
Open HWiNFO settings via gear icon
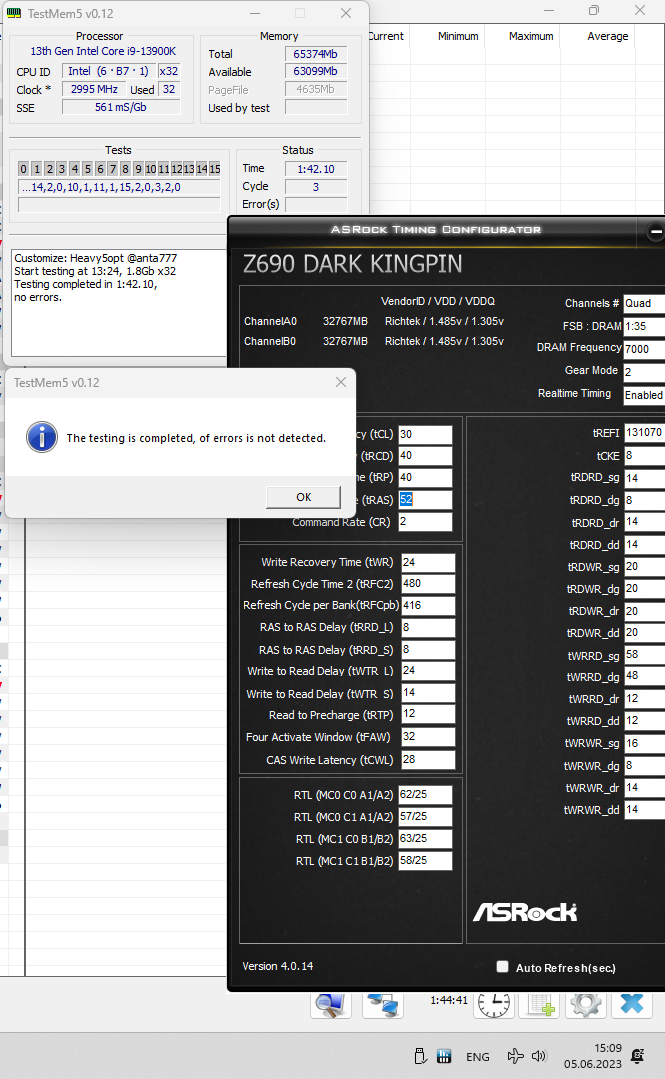586,1005
